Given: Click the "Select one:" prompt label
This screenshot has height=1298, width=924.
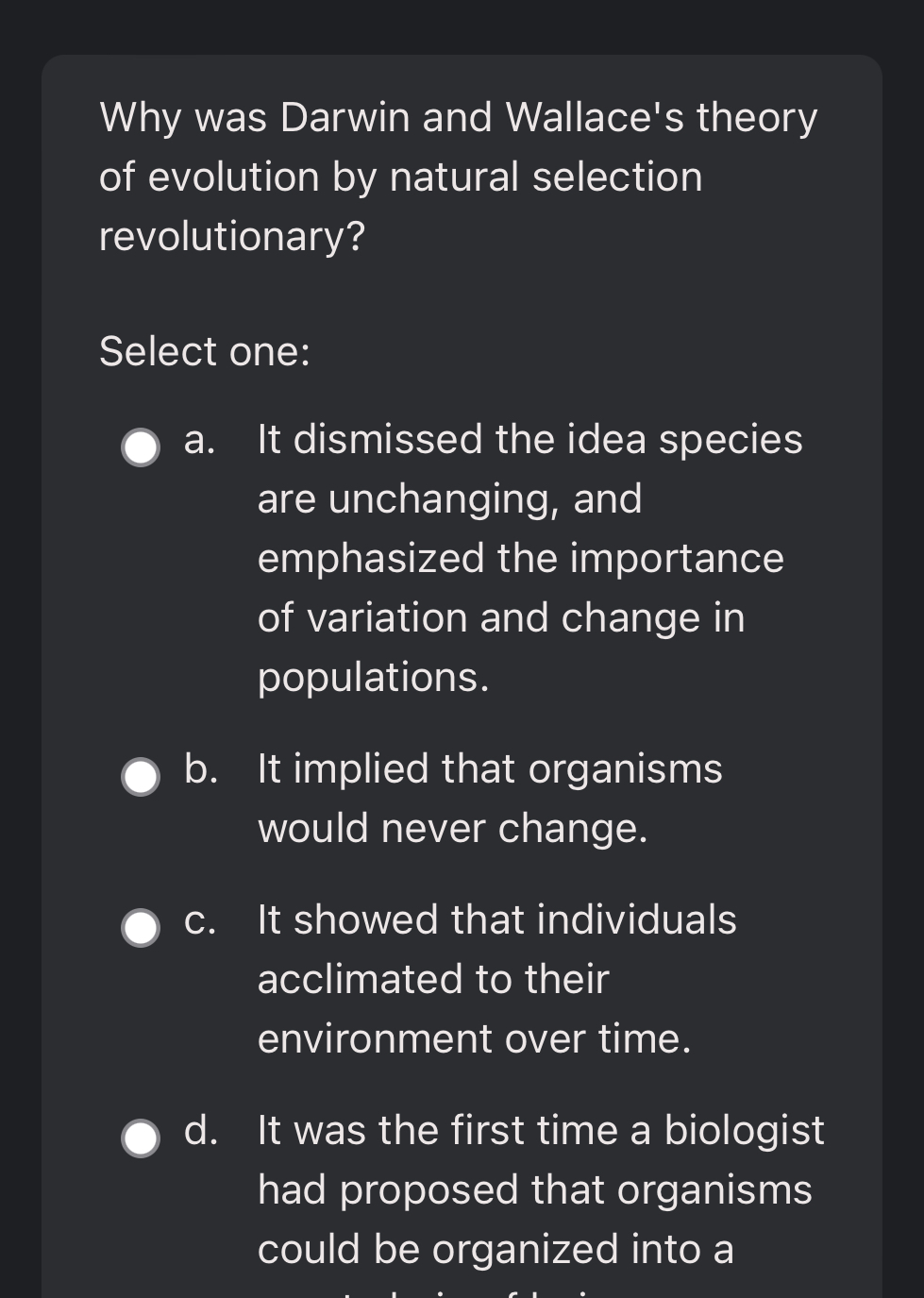Looking at the screenshot, I should click(205, 351).
